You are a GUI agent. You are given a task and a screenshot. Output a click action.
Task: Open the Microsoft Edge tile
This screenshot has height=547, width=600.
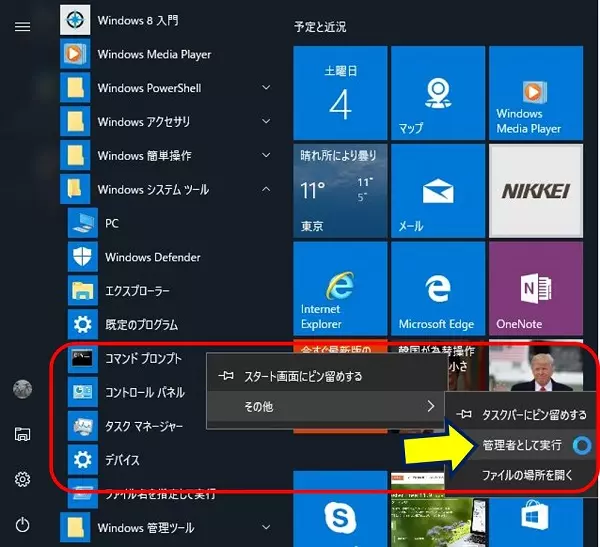point(438,289)
